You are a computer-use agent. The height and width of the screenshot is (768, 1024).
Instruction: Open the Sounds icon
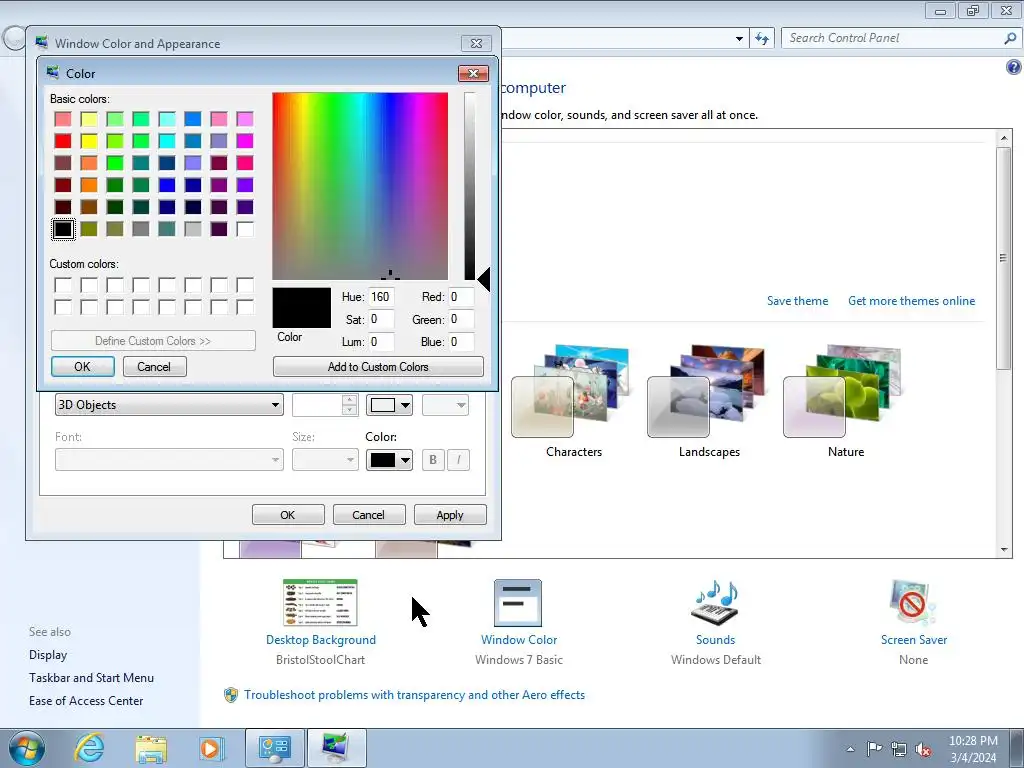point(715,603)
